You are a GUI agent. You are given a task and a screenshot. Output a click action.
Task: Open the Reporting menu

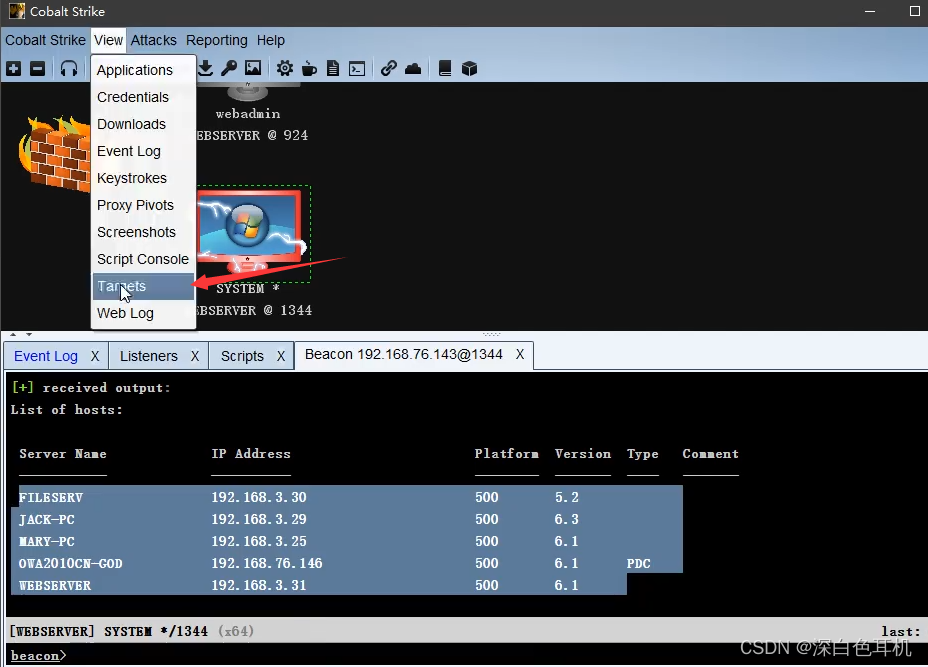(217, 40)
